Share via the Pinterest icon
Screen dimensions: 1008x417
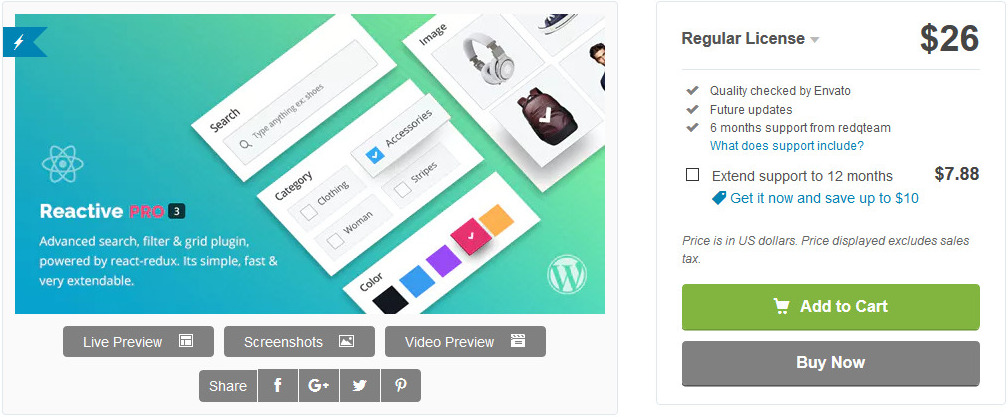pos(401,386)
